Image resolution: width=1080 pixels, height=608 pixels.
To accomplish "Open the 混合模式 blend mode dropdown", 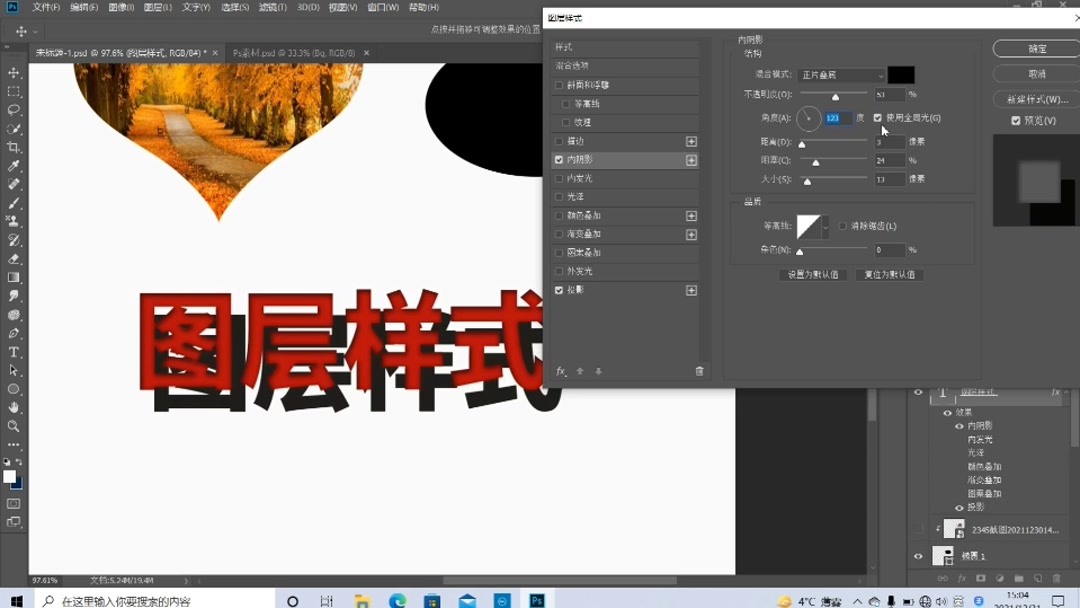I will click(843, 74).
